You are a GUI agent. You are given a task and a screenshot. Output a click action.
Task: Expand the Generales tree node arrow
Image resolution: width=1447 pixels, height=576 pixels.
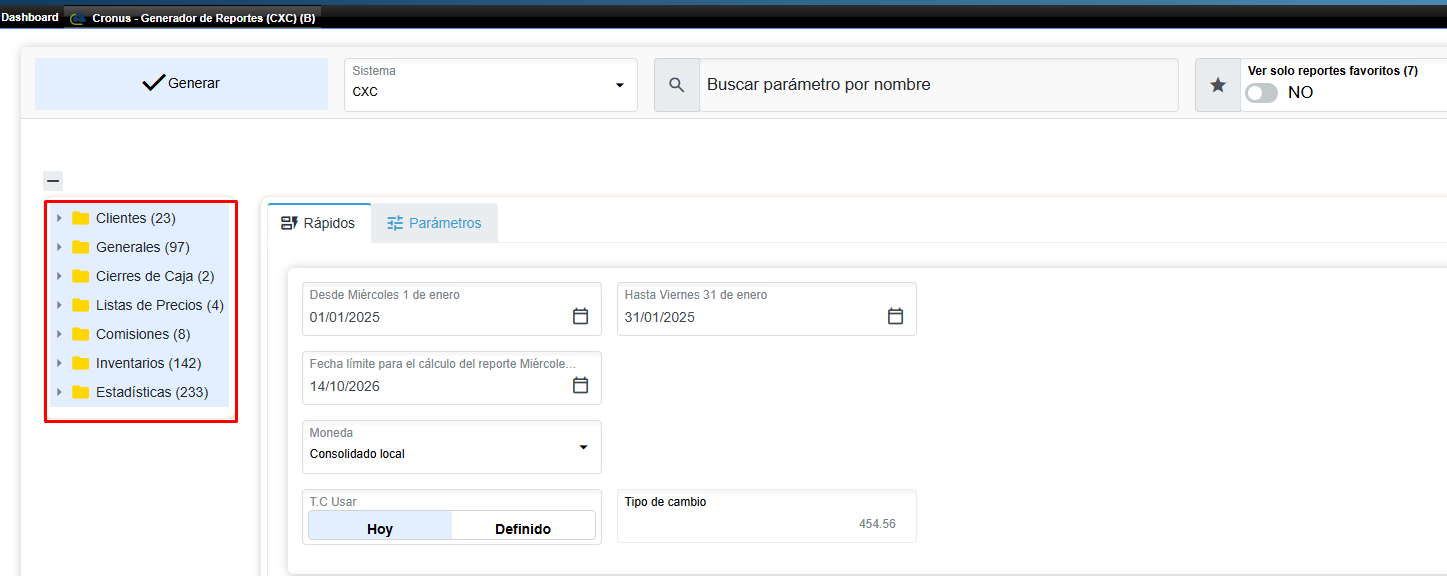(59, 247)
